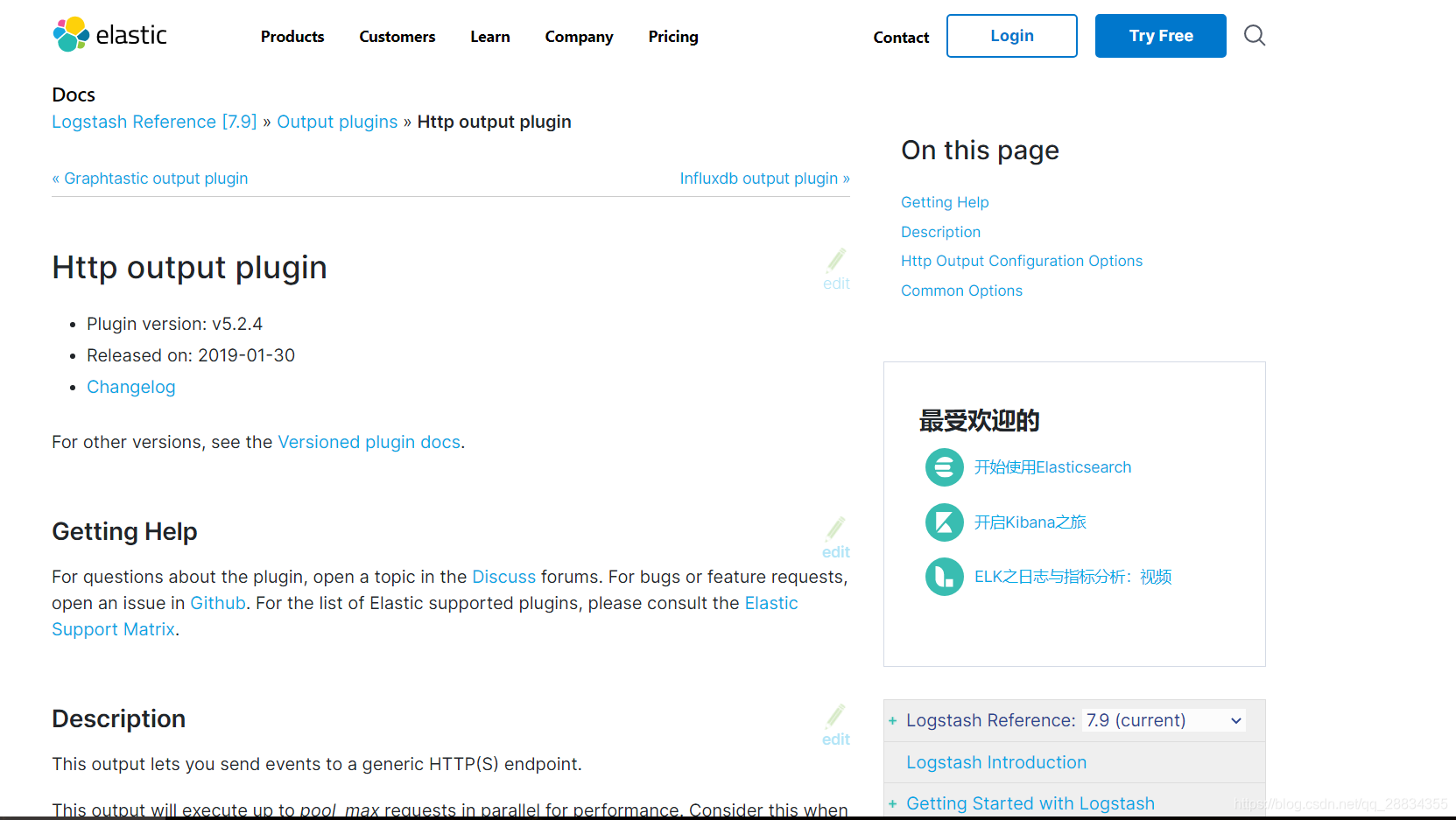Open the search magnifier icon
The image size is (1456, 820).
(1254, 35)
